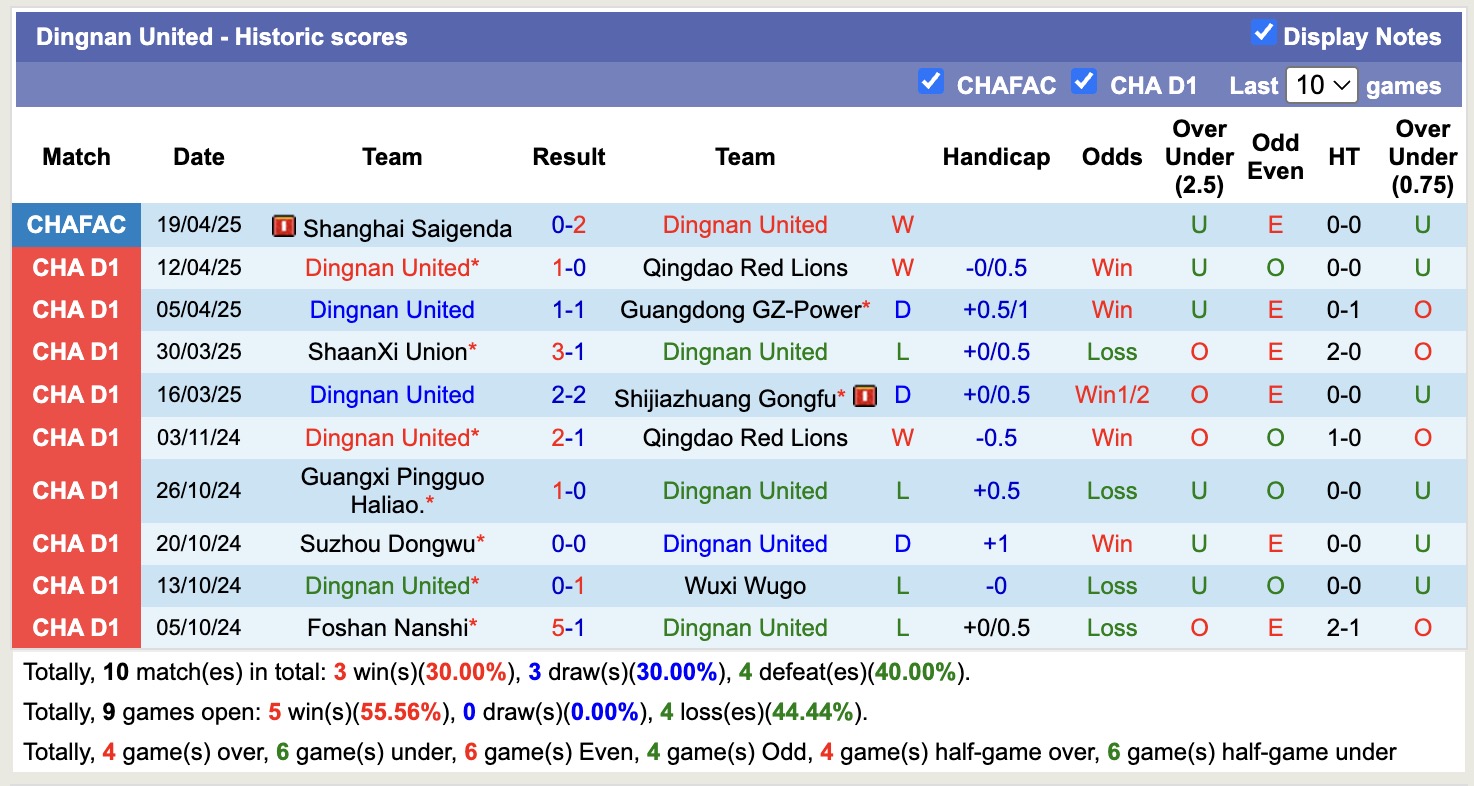
Task: Open the Foshan Nanshi team link
Action: point(387,627)
